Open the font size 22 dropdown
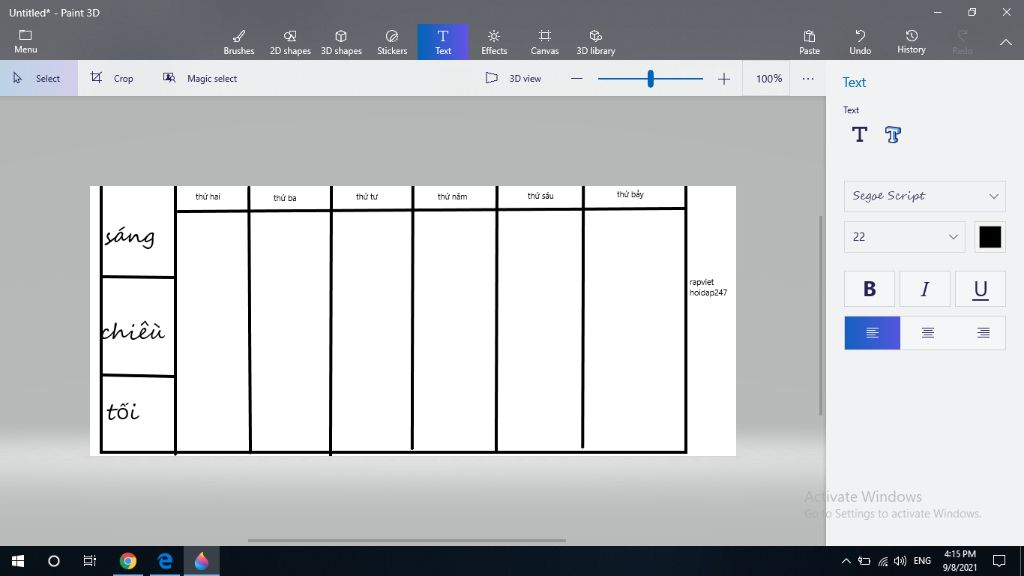The width and height of the screenshot is (1024, 576). [x=904, y=237]
